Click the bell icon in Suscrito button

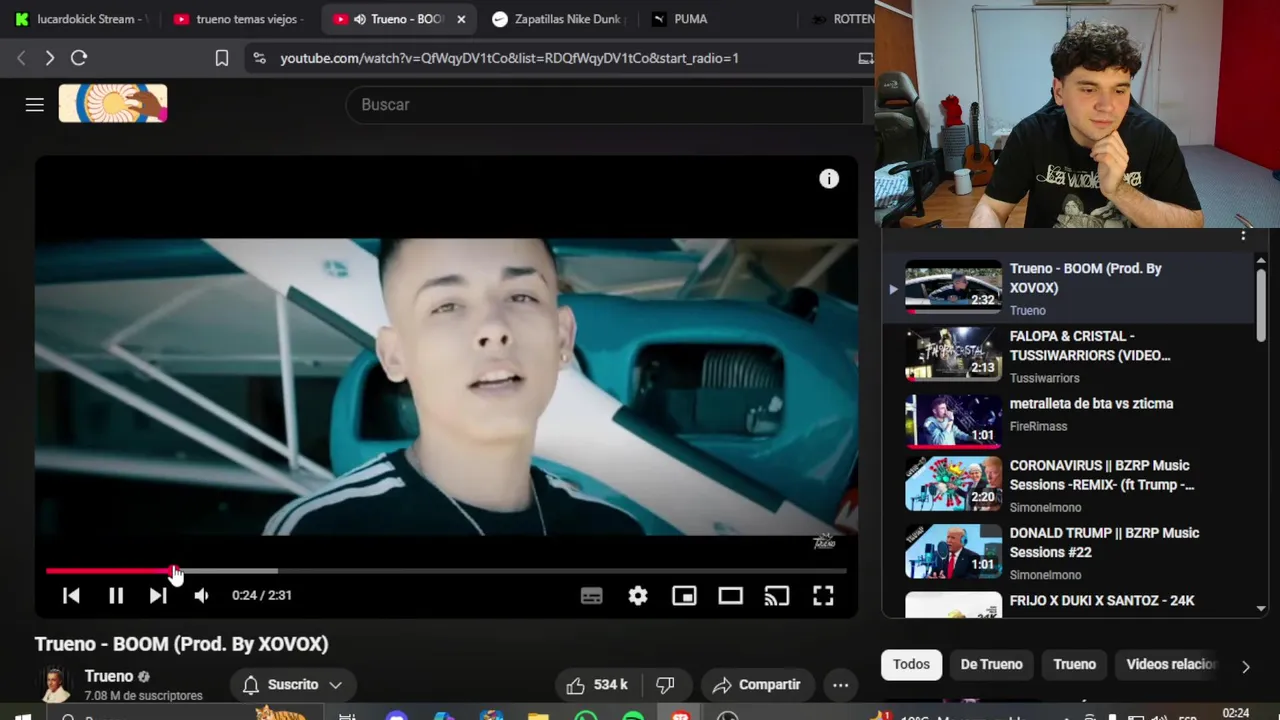click(251, 685)
